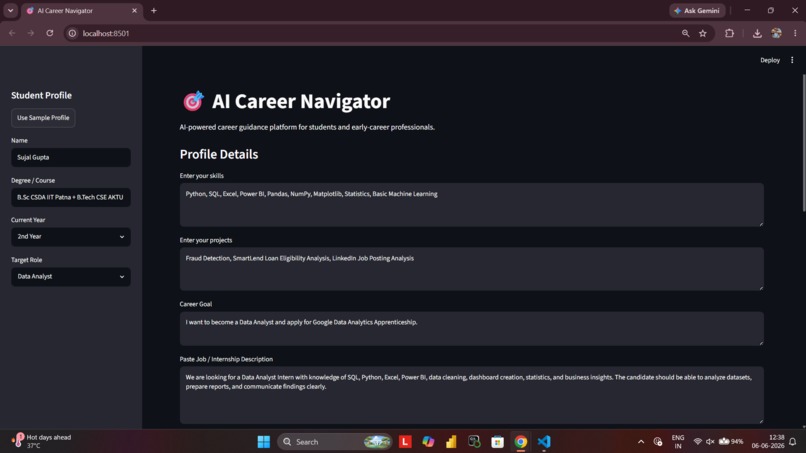Screen dimensions: 806x453
Task: Open the clock showing 12:38
Action: (x=768, y=442)
